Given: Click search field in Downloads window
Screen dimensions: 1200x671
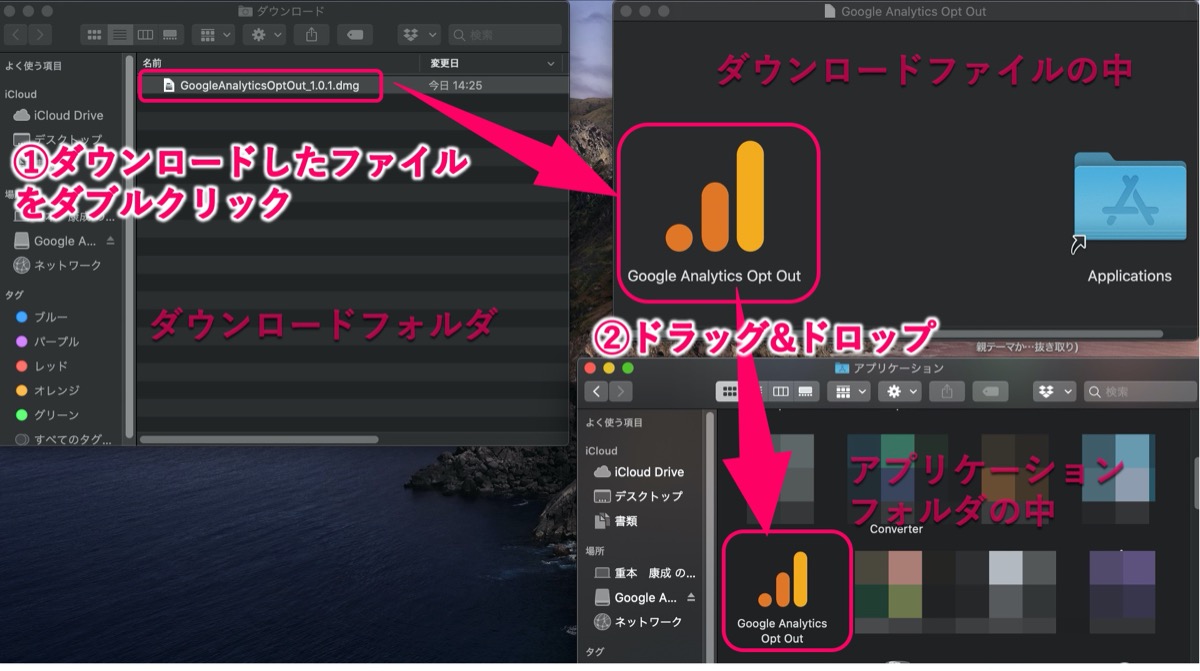Looking at the screenshot, I should (x=505, y=34).
